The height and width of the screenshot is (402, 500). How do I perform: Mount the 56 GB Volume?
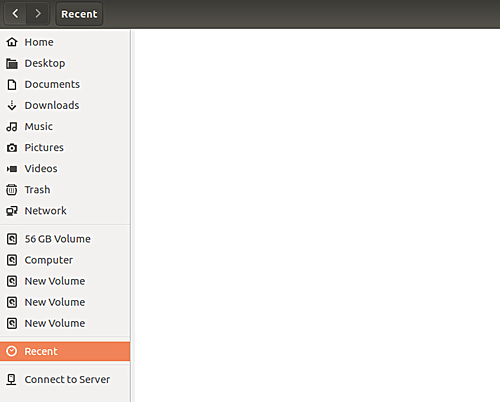point(65,239)
